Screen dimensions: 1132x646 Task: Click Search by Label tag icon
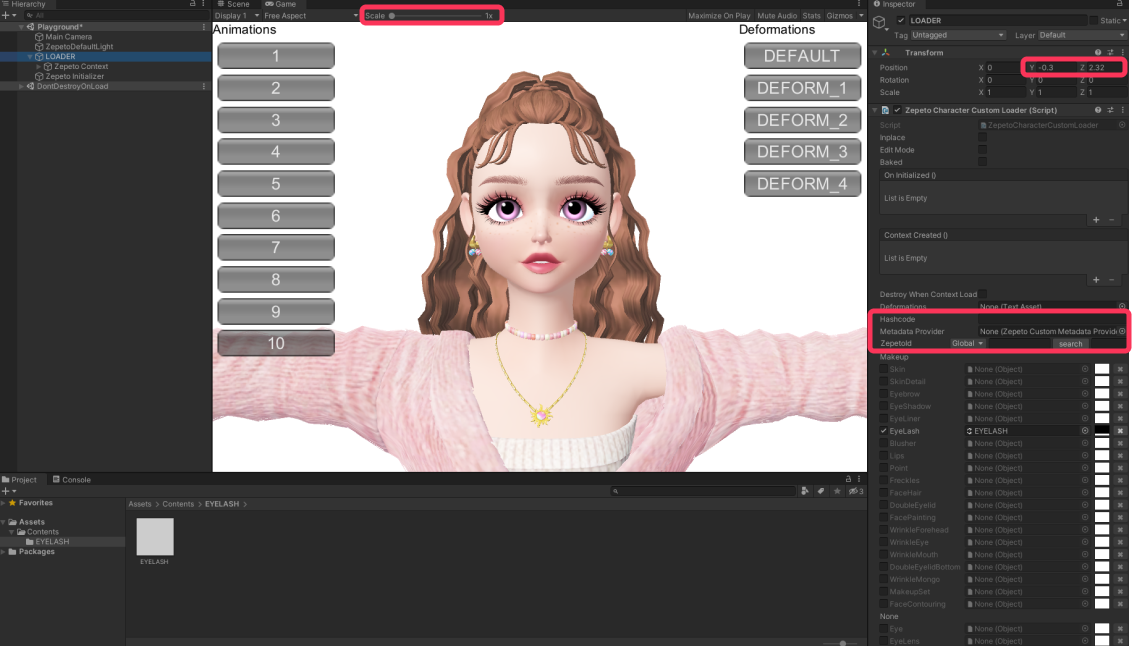click(821, 491)
